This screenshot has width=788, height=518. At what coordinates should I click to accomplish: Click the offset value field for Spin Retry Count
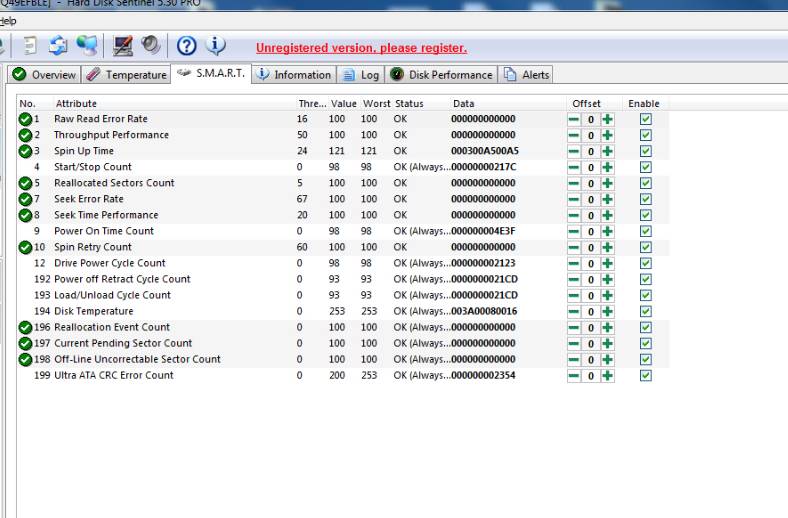pyautogui.click(x=591, y=248)
